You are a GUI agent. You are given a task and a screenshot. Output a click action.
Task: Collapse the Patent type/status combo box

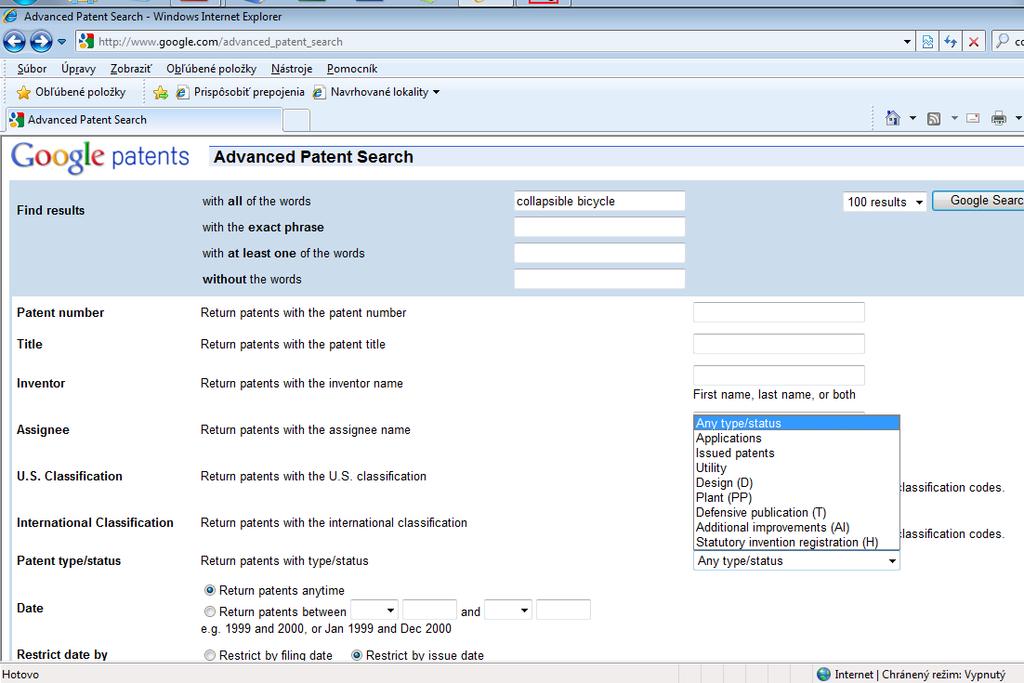796,561
